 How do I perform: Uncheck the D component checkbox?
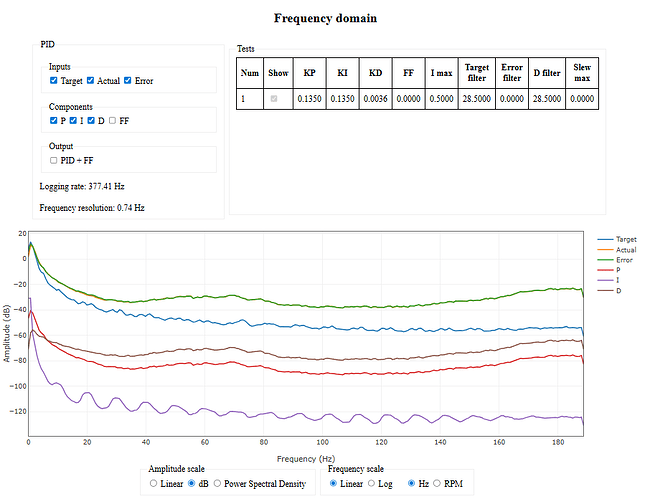click(91, 120)
